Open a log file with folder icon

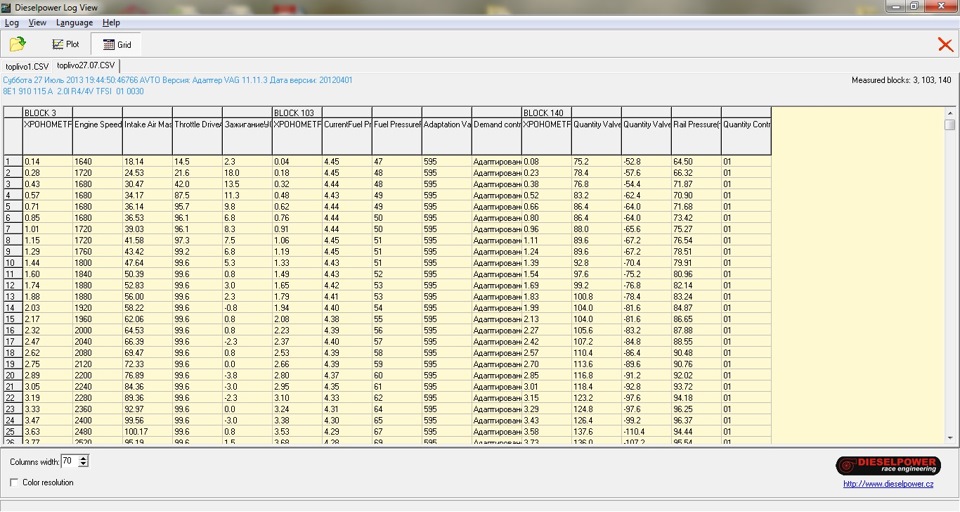coord(18,44)
